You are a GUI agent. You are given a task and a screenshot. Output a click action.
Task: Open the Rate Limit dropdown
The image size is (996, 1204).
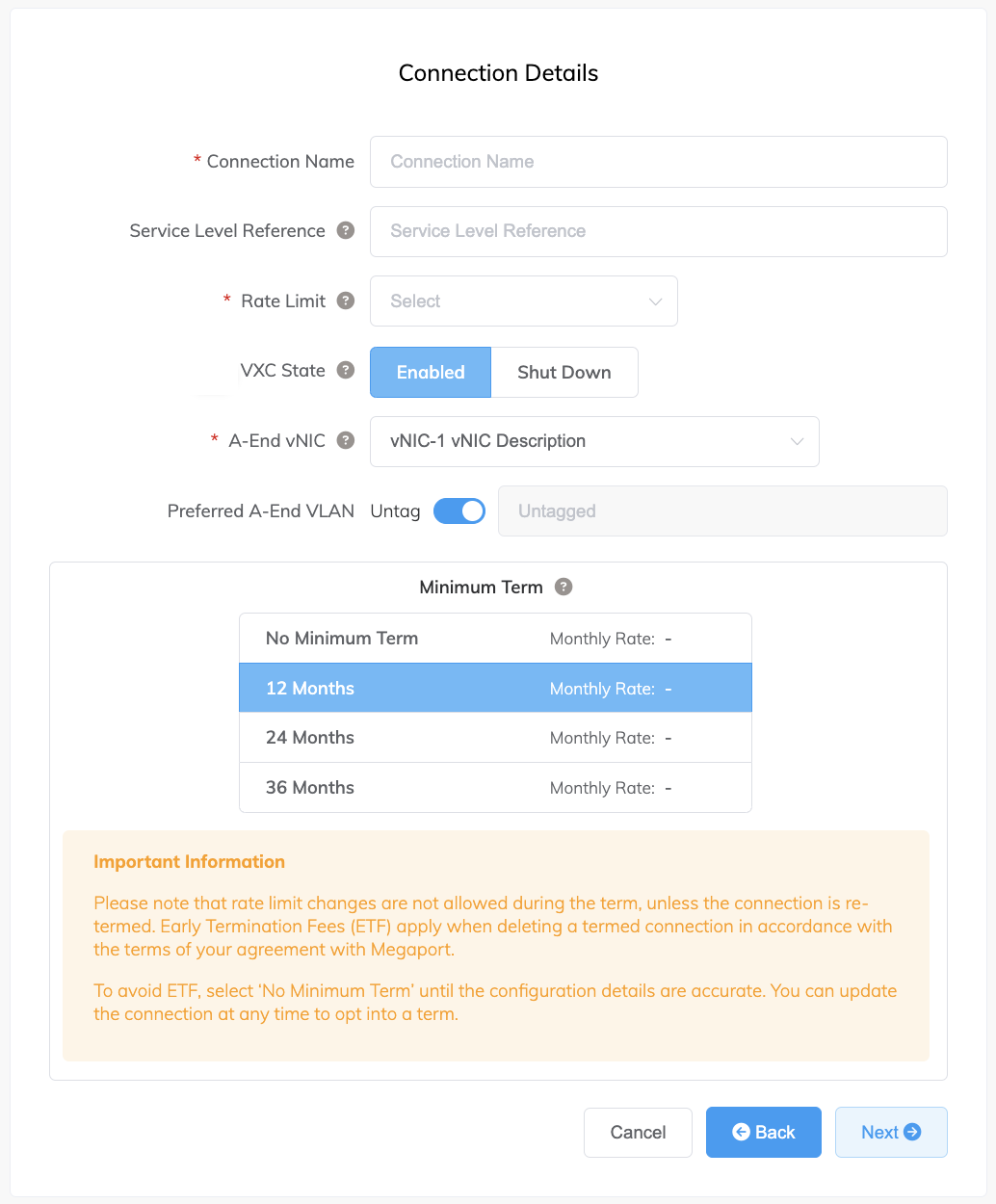pyautogui.click(x=523, y=301)
